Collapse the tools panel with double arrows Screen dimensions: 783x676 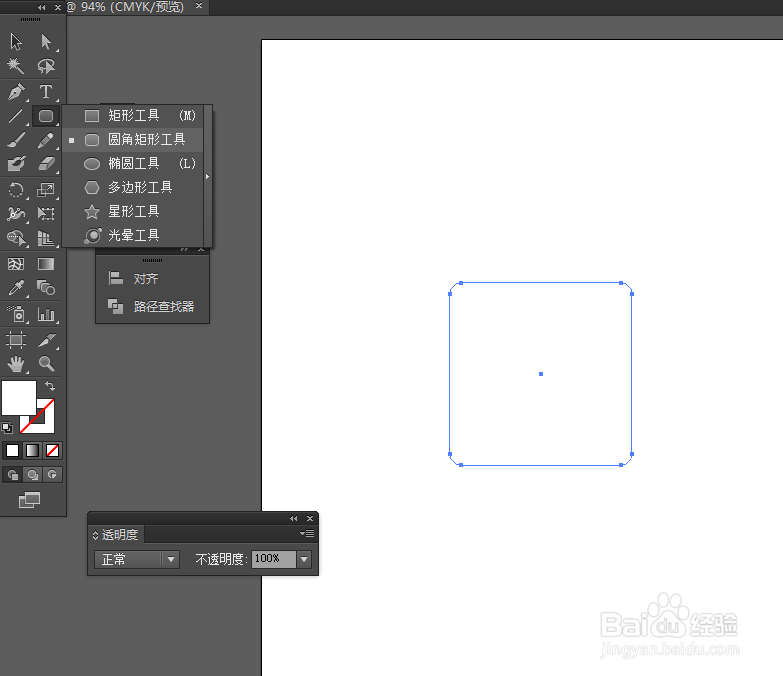[x=41, y=7]
